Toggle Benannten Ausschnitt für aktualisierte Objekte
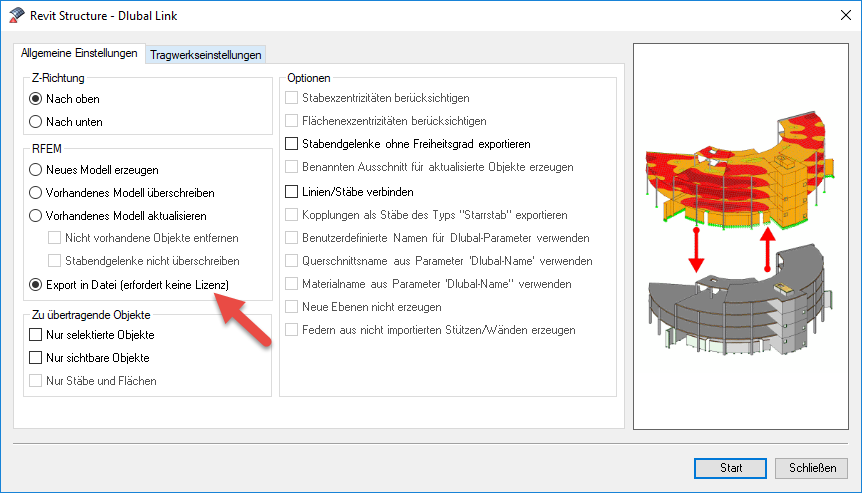 [x=291, y=167]
